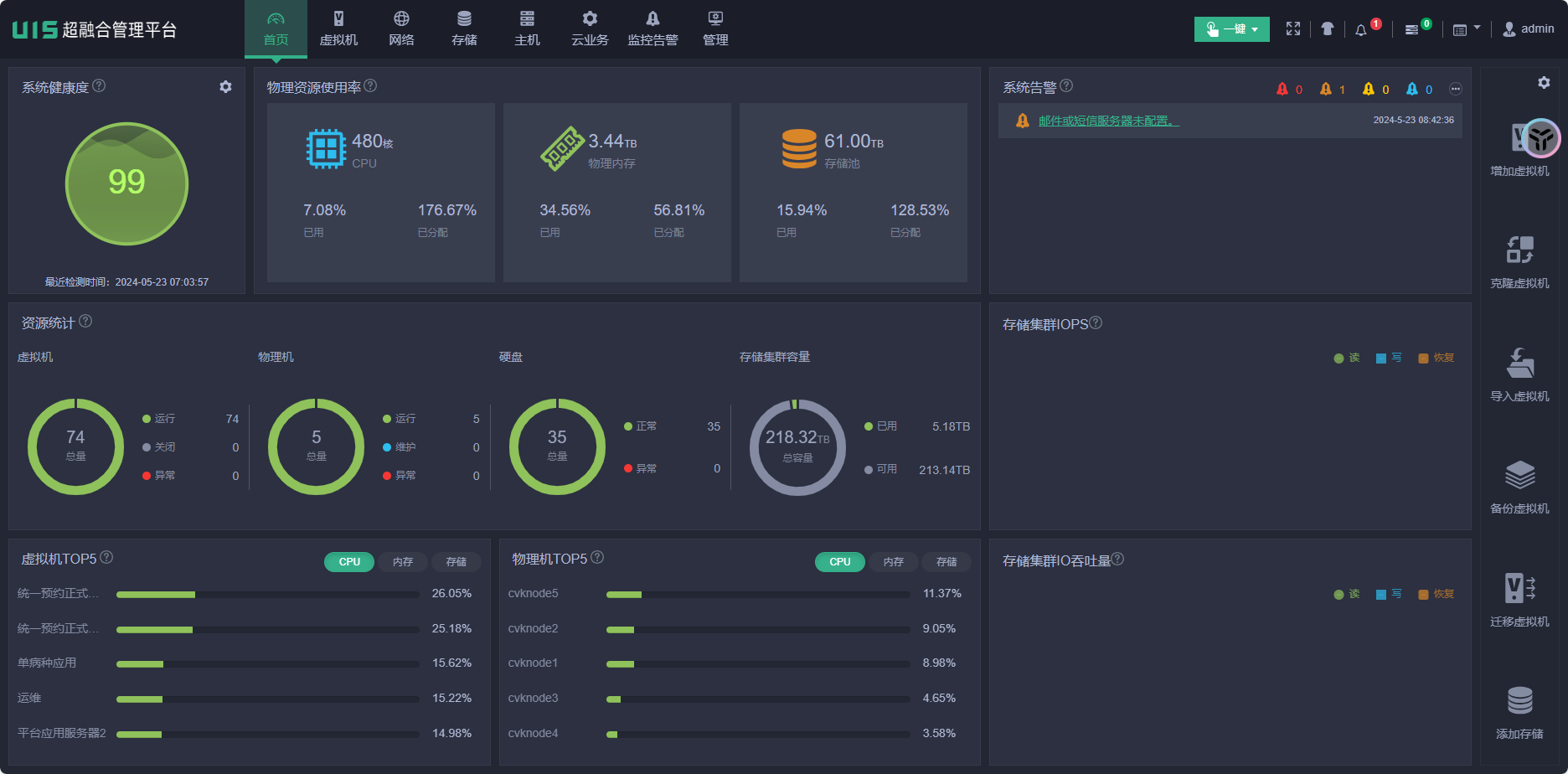Screen dimensions: 1568x774
Task: Click the admin user avatar icon
Action: click(x=1509, y=29)
